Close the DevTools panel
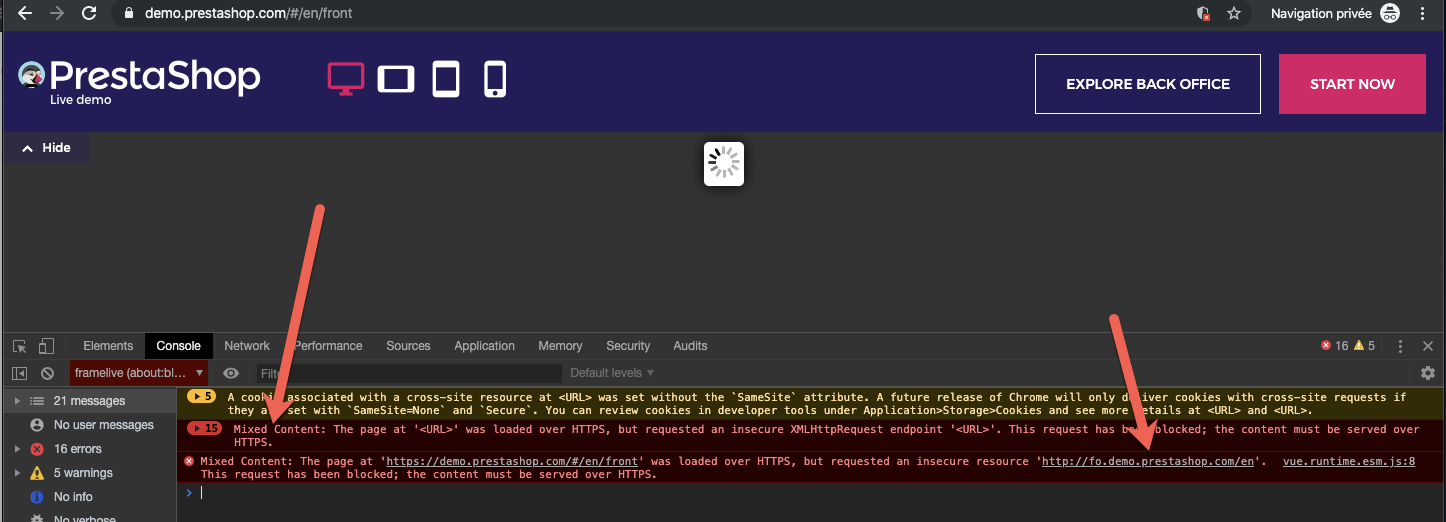The width and height of the screenshot is (1446, 522). click(1428, 346)
